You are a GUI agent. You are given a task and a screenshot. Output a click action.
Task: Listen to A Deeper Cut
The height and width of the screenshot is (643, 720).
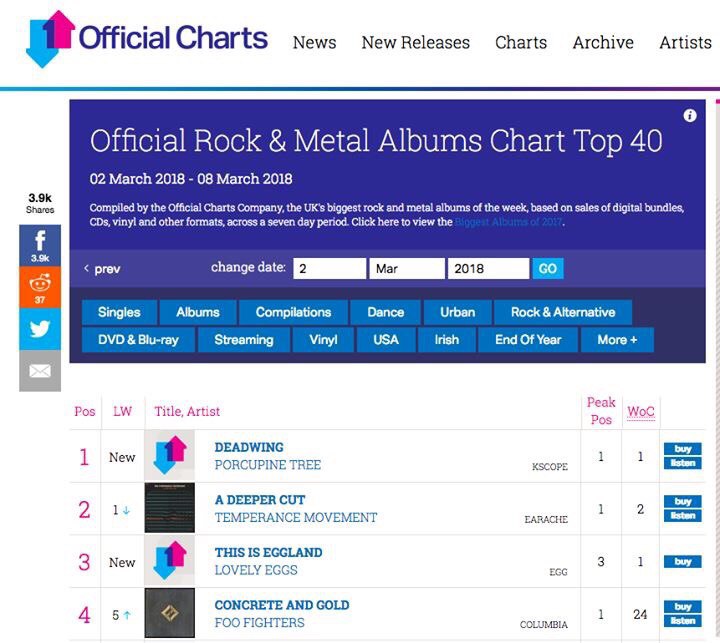point(683,516)
